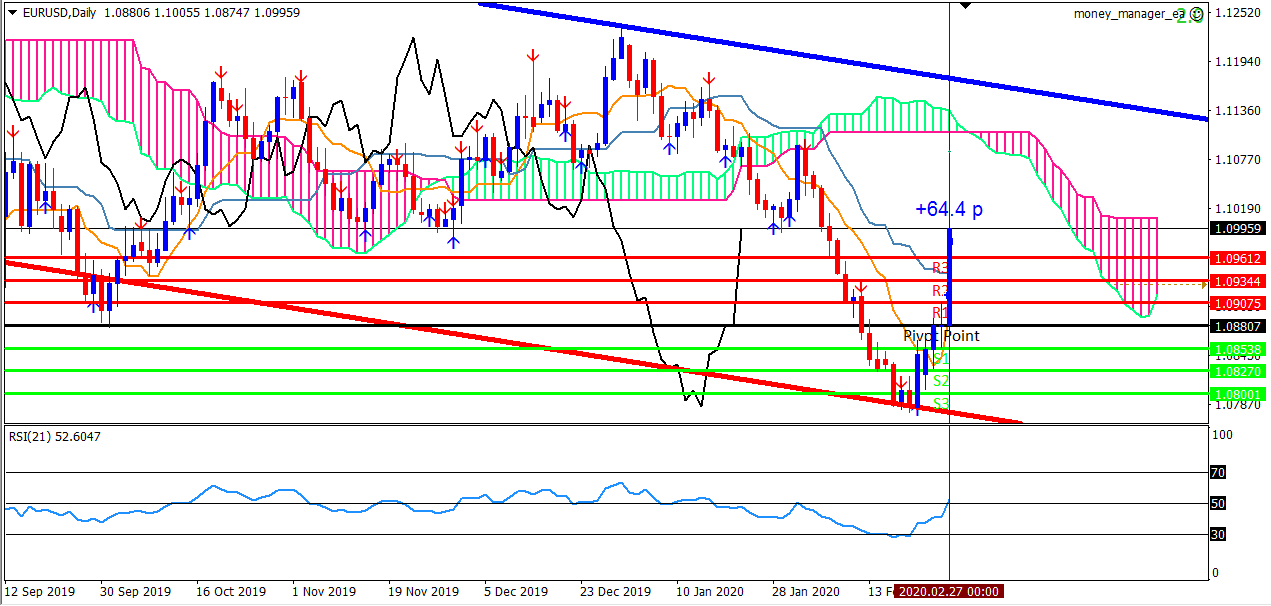This screenshot has width=1271, height=606.
Task: Click the RSI scale level 70
Action: coord(1218,472)
